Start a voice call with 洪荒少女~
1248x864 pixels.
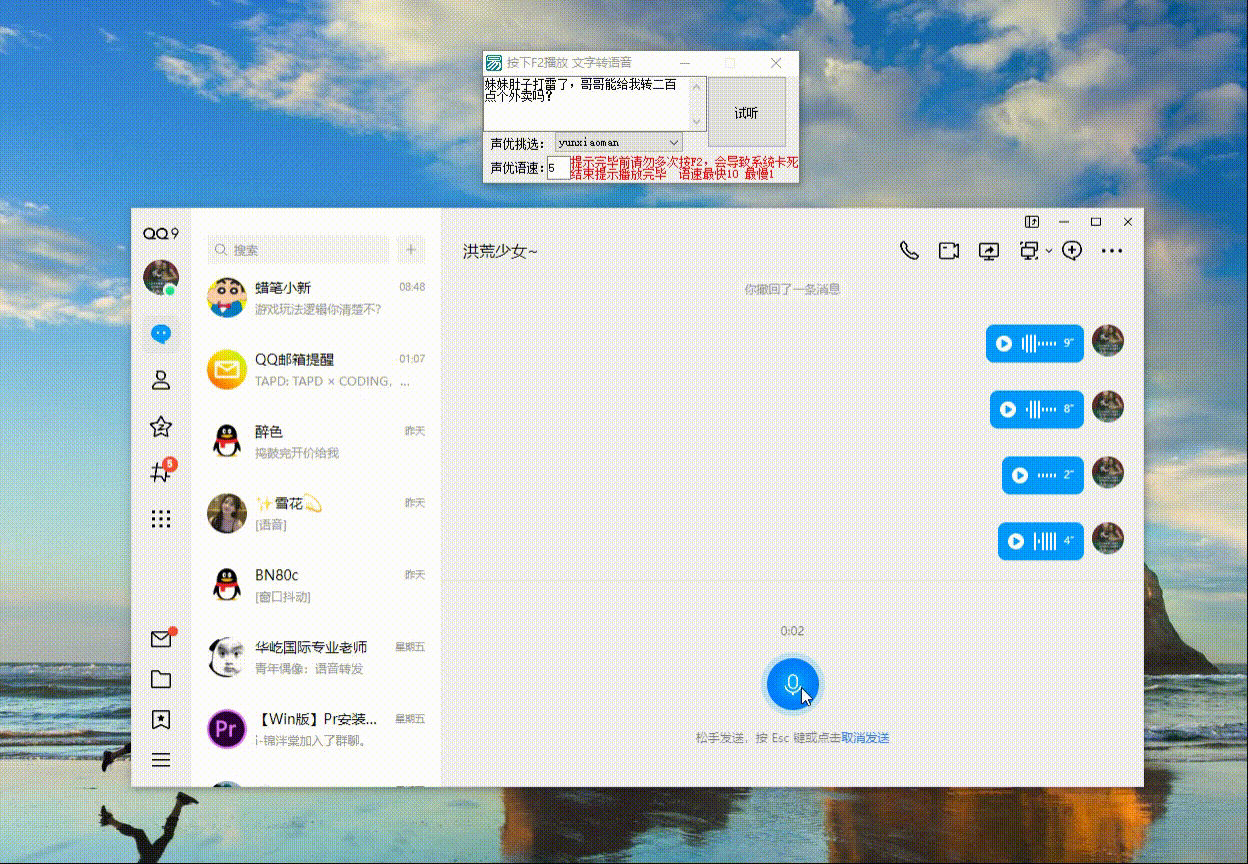pos(909,251)
